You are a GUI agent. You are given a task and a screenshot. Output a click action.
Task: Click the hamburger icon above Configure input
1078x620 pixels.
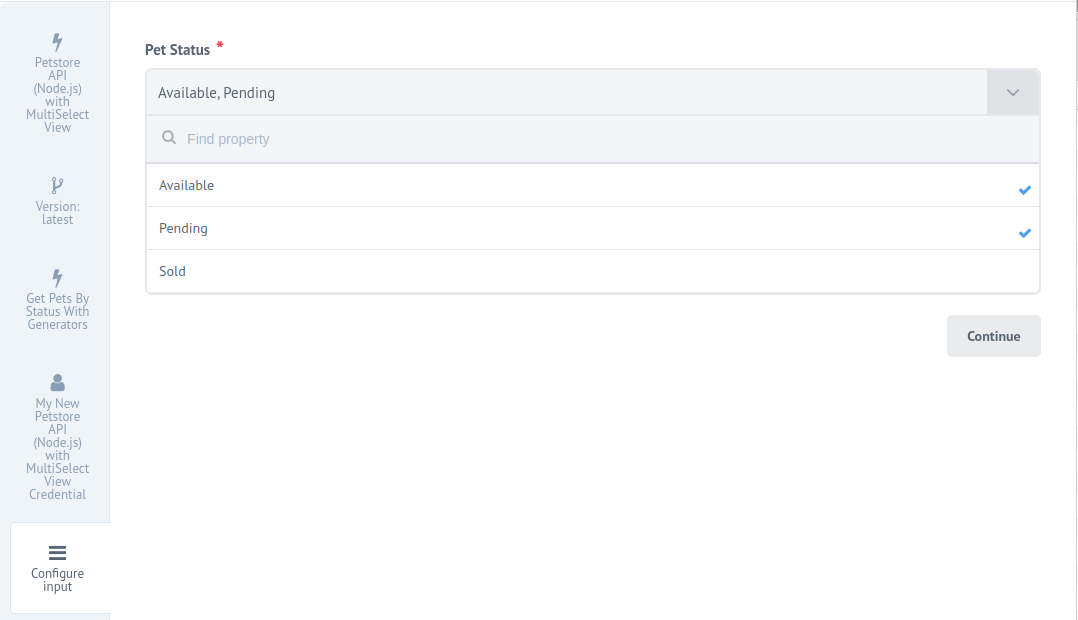(x=58, y=553)
